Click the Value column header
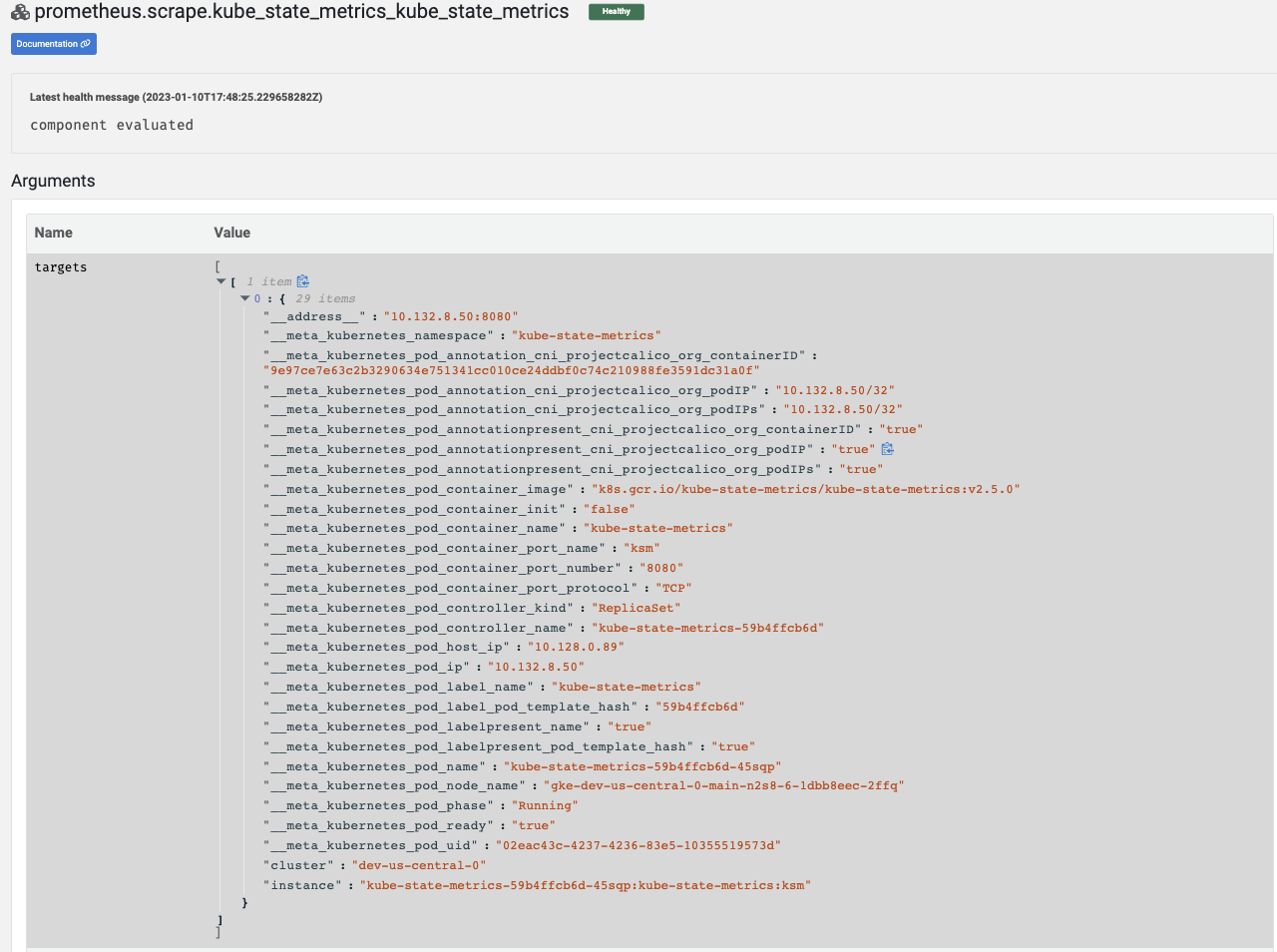 point(230,232)
